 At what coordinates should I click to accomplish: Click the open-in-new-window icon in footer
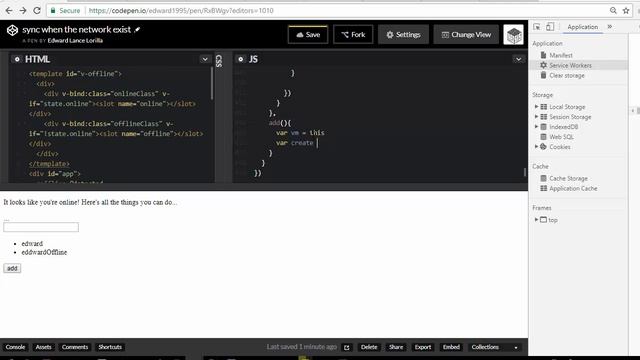pos(347,347)
